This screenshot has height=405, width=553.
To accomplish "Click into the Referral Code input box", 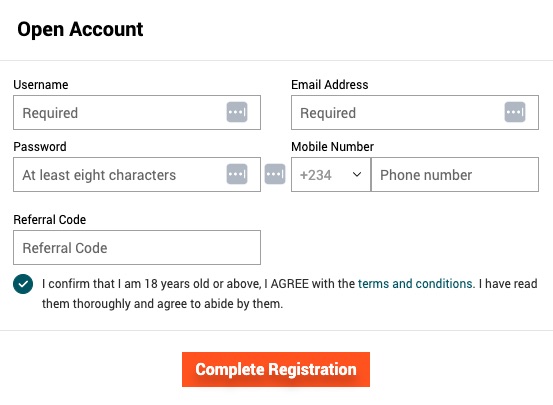I will (137, 248).
